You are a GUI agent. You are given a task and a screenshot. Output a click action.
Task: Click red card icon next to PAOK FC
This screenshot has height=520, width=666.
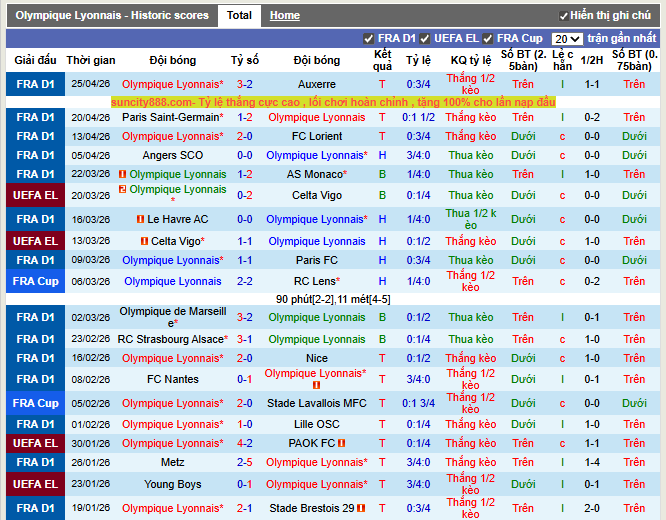(341, 444)
